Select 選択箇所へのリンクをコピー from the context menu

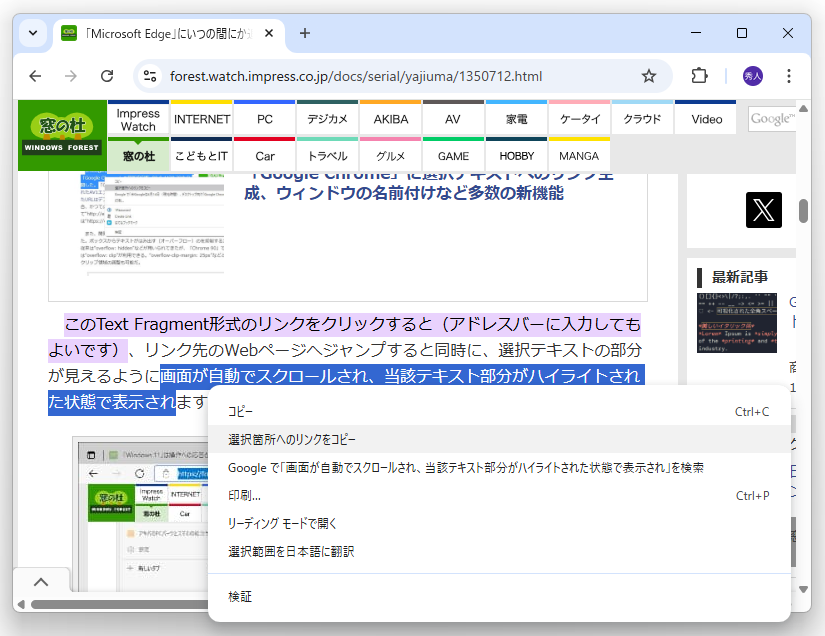pos(291,440)
